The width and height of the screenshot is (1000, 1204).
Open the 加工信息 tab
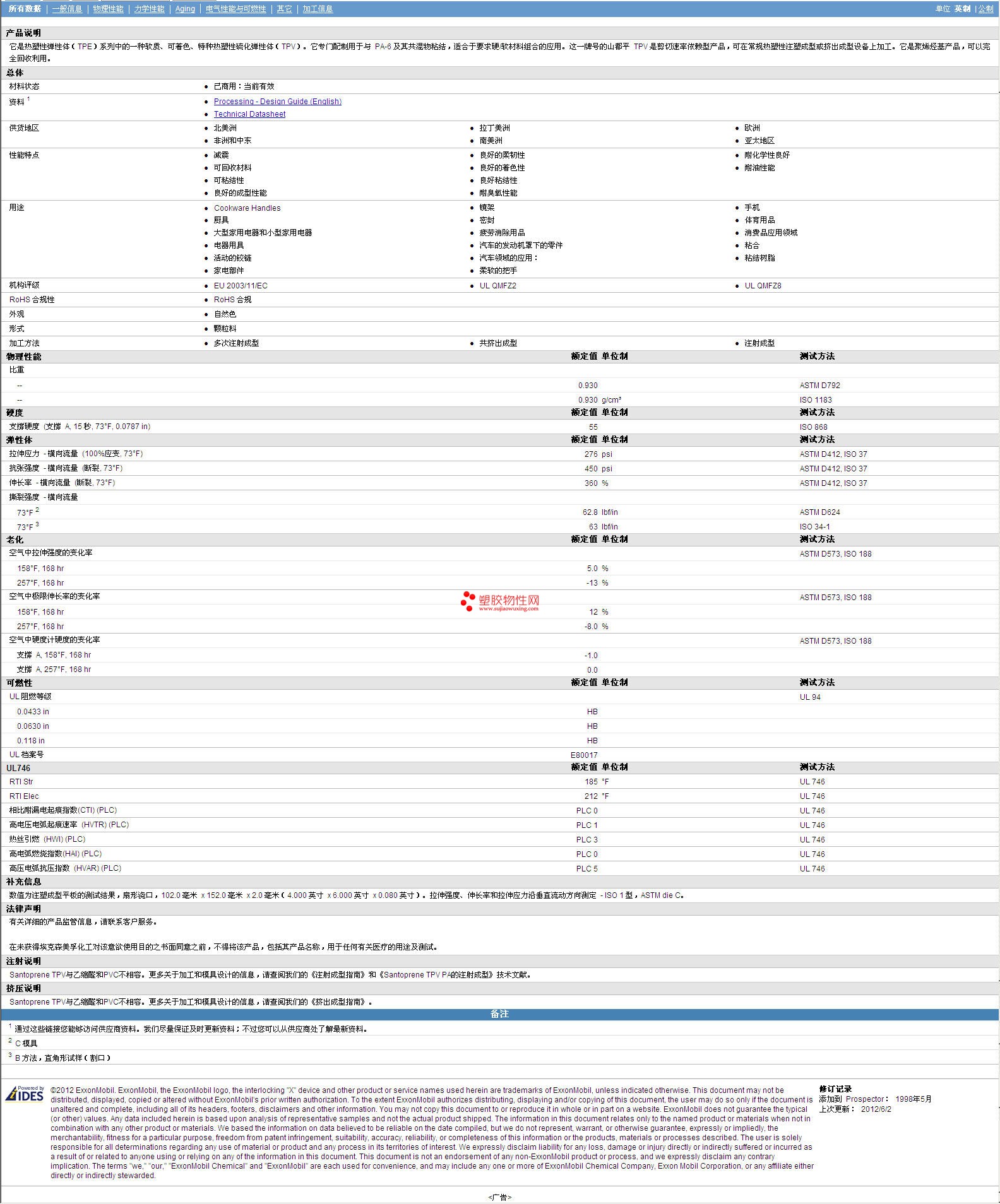pos(318,9)
